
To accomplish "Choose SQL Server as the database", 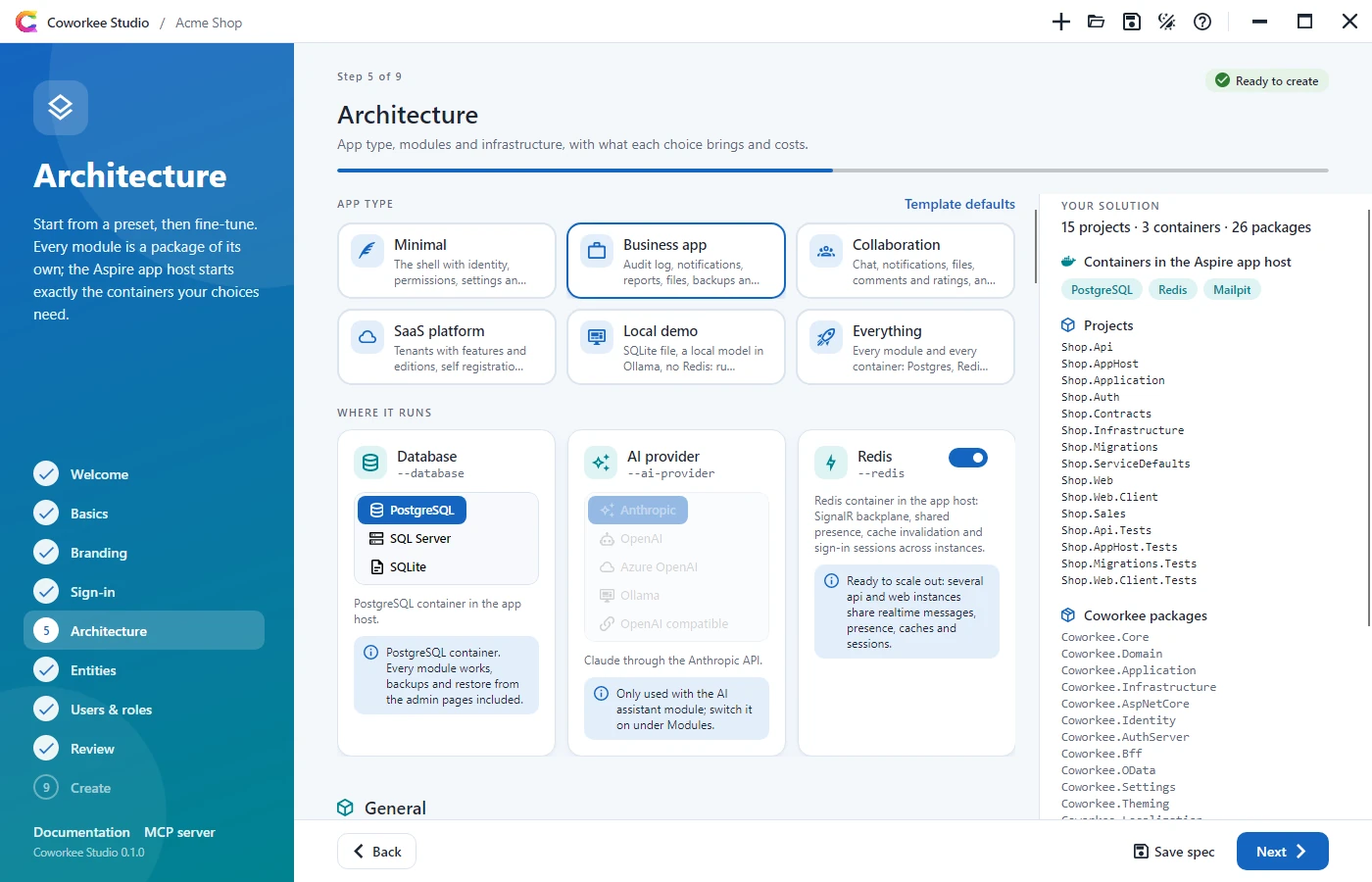I will [x=410, y=539].
